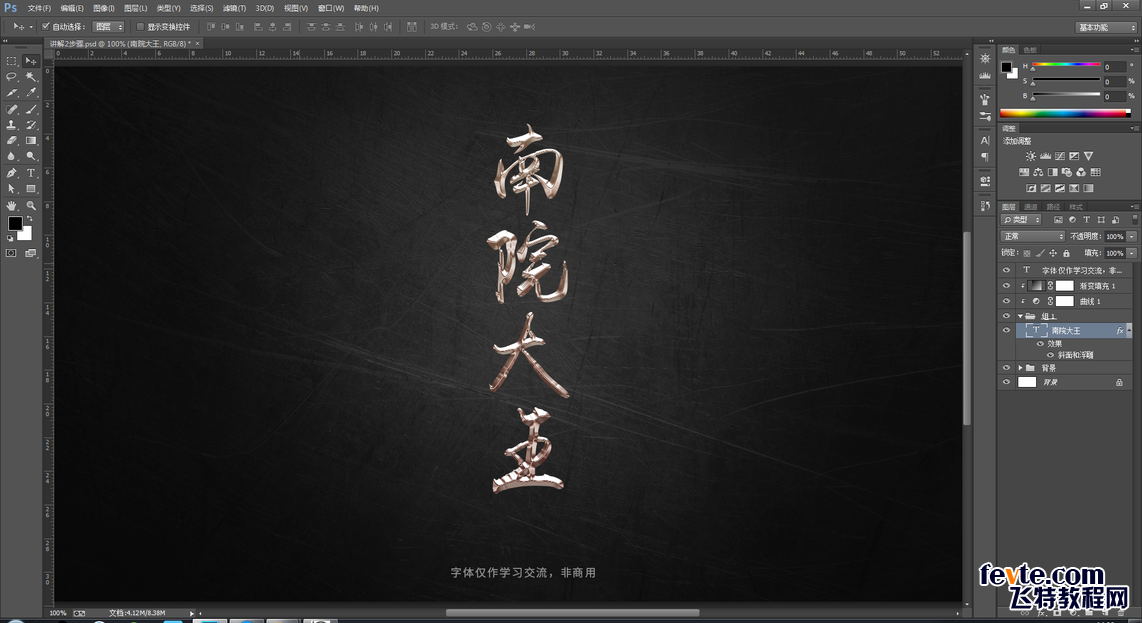Viewport: 1142px width, 623px height.
Task: Open the 填充 fill dropdown arrow
Action: coord(1131,253)
